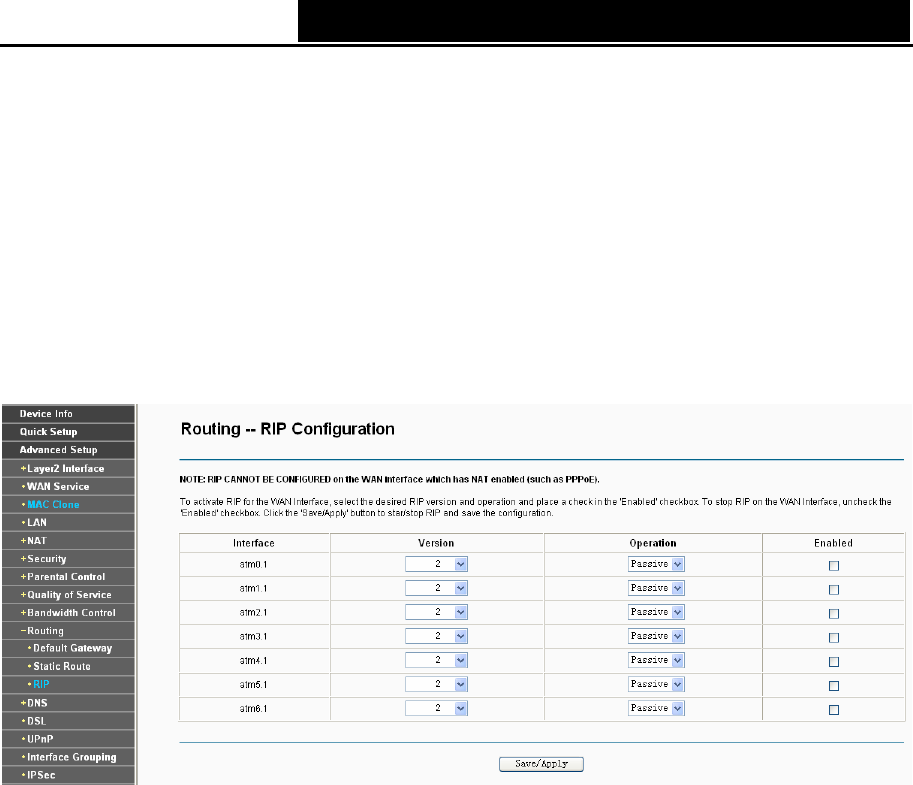Open Device Info menu
This screenshot has width=913, height=785.
pos(68,413)
